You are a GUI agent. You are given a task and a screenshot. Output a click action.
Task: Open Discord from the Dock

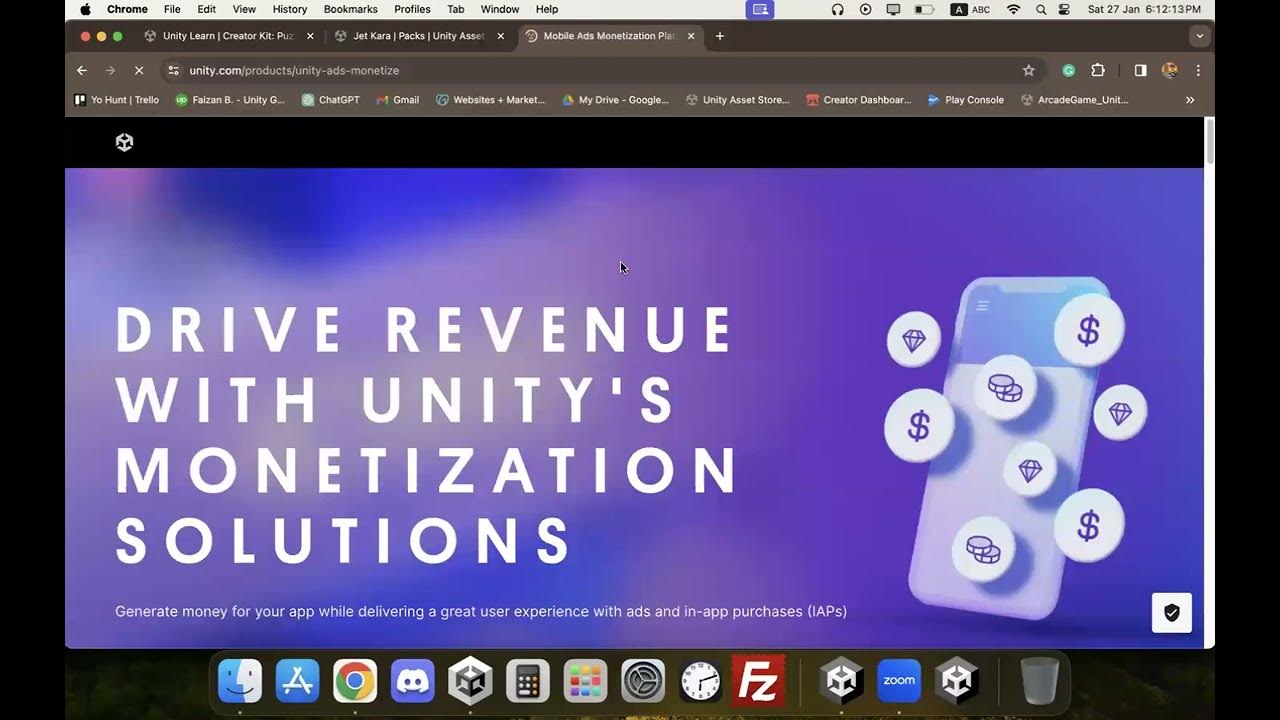(x=413, y=681)
